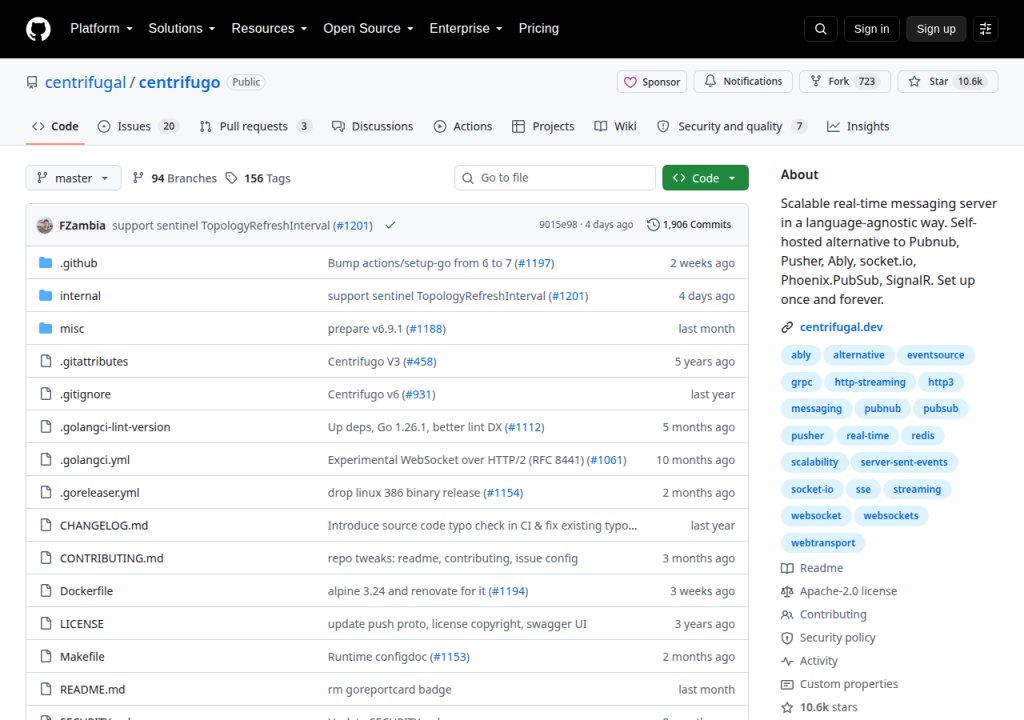
Task: Click FZambia's avatar thumbnail
Action: 45,225
